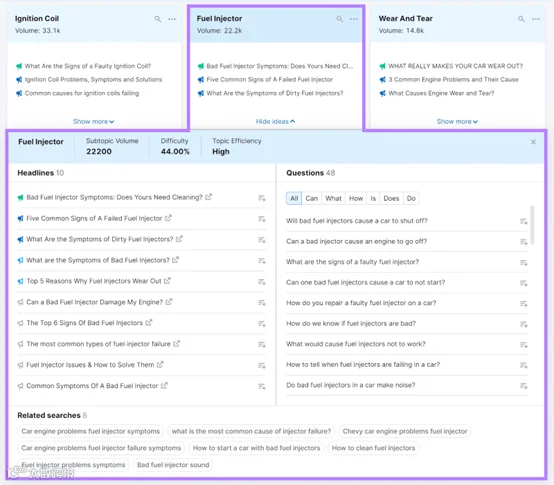The image size is (554, 485).
Task: Filter questions by 'What' tab
Action: coord(333,199)
